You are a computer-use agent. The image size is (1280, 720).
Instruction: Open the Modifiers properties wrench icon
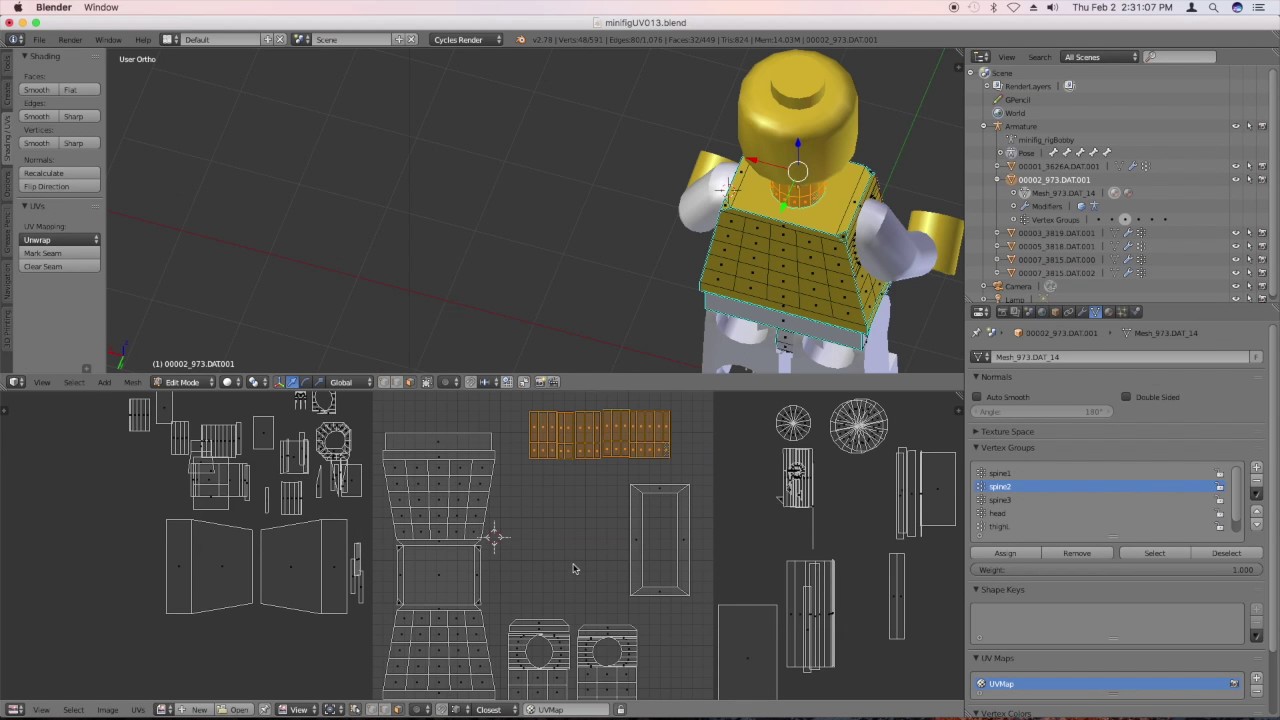pyautogui.click(x=1082, y=312)
